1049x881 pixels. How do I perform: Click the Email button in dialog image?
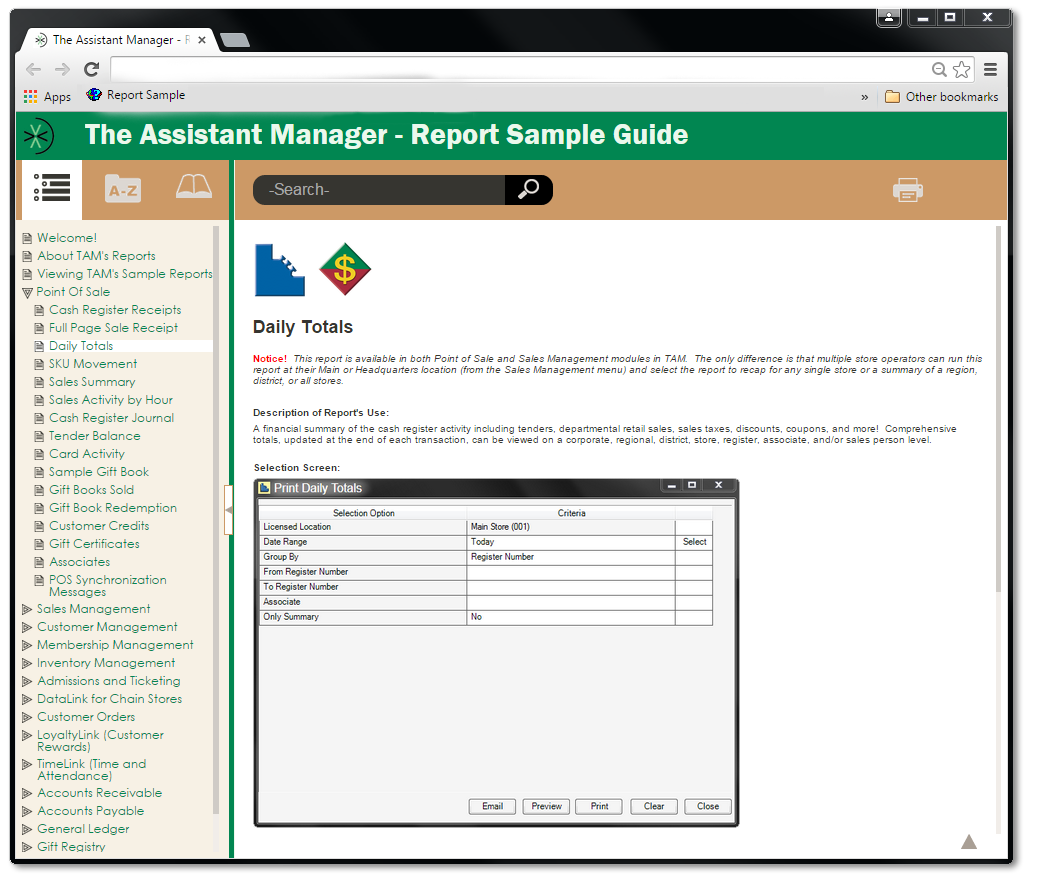pyautogui.click(x=492, y=807)
